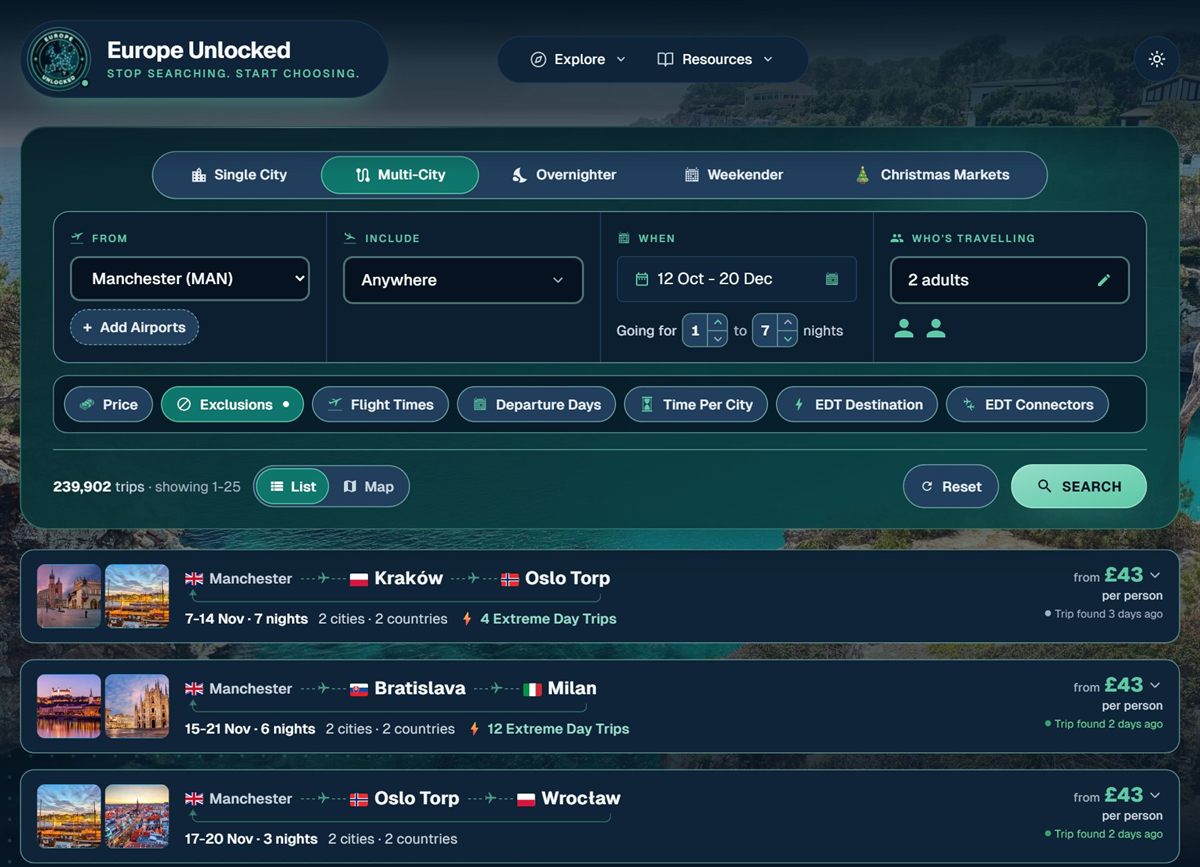Click the second adult person icon
Screen dimensions: 1200x867
936,328
